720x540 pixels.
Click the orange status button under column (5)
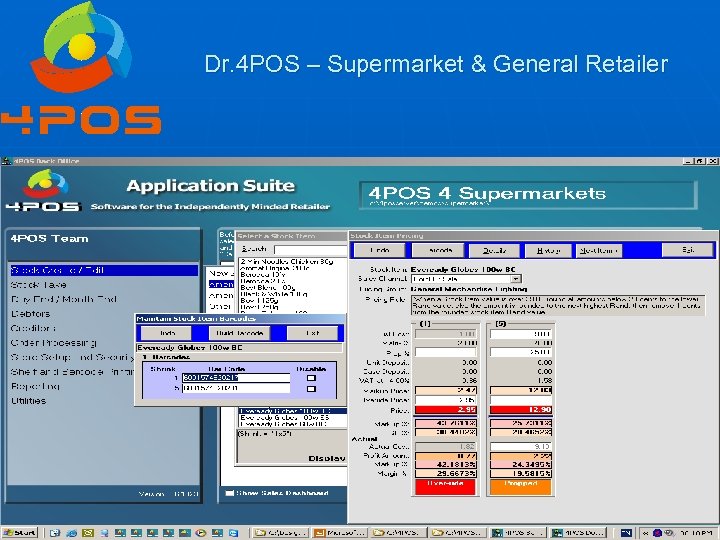[520, 487]
